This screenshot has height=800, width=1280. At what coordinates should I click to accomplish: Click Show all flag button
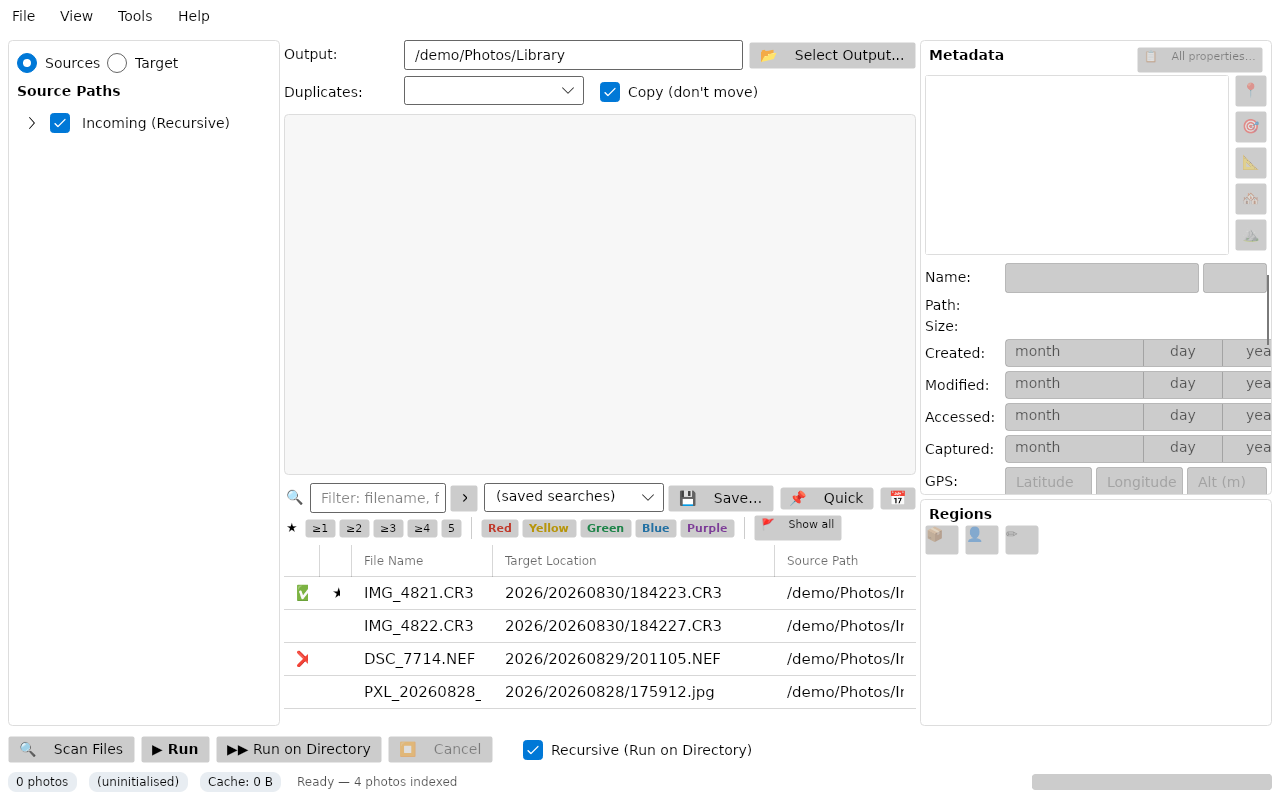click(x=797, y=528)
